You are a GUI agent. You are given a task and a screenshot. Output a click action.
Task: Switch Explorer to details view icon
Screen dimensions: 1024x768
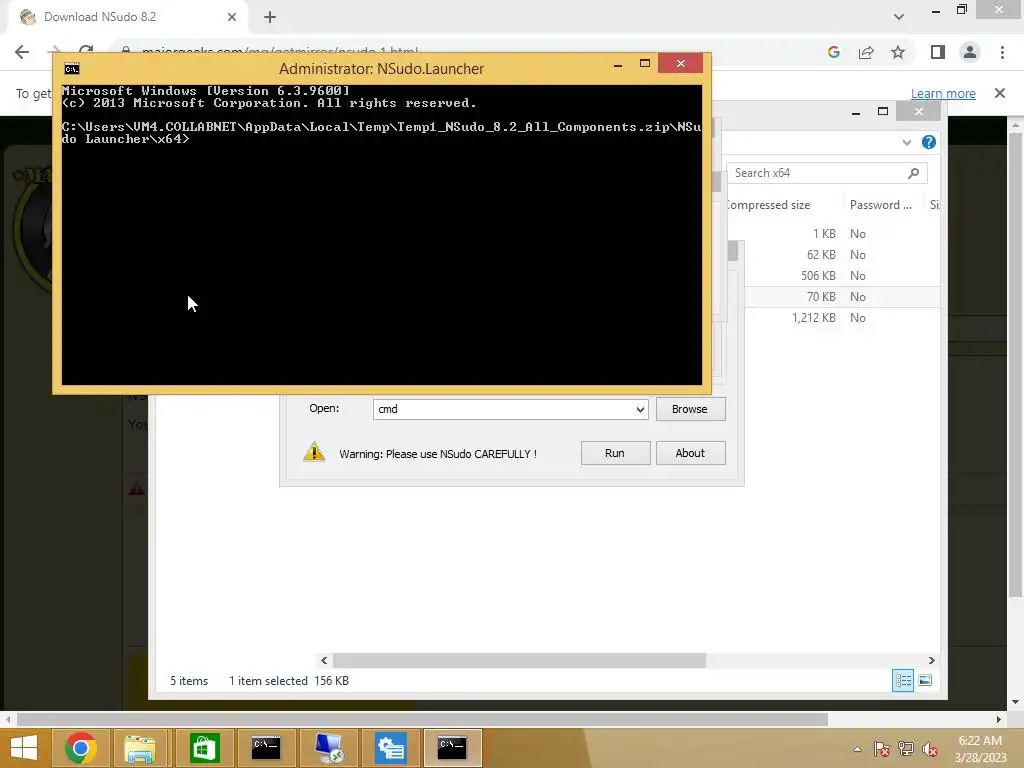[x=903, y=680]
